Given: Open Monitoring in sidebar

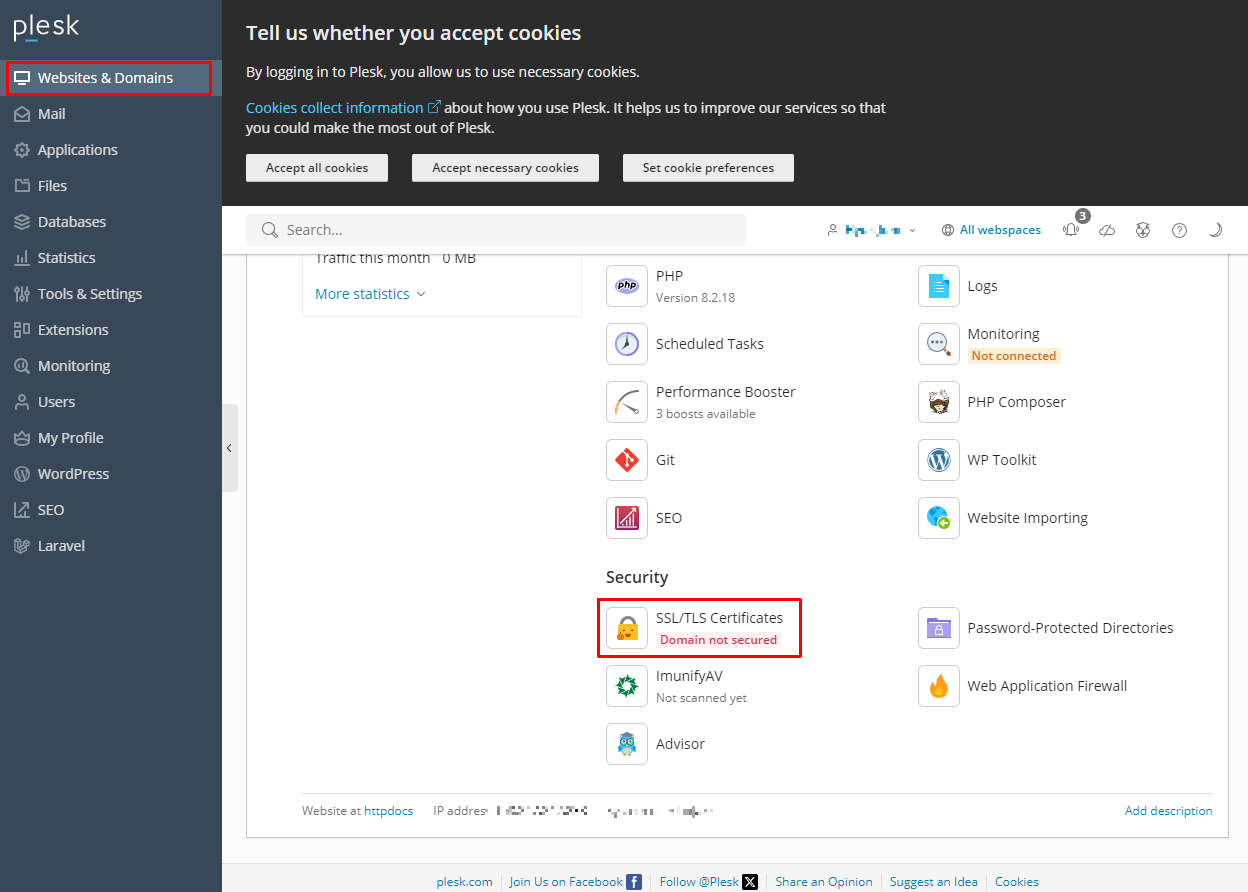Looking at the screenshot, I should point(111,366).
